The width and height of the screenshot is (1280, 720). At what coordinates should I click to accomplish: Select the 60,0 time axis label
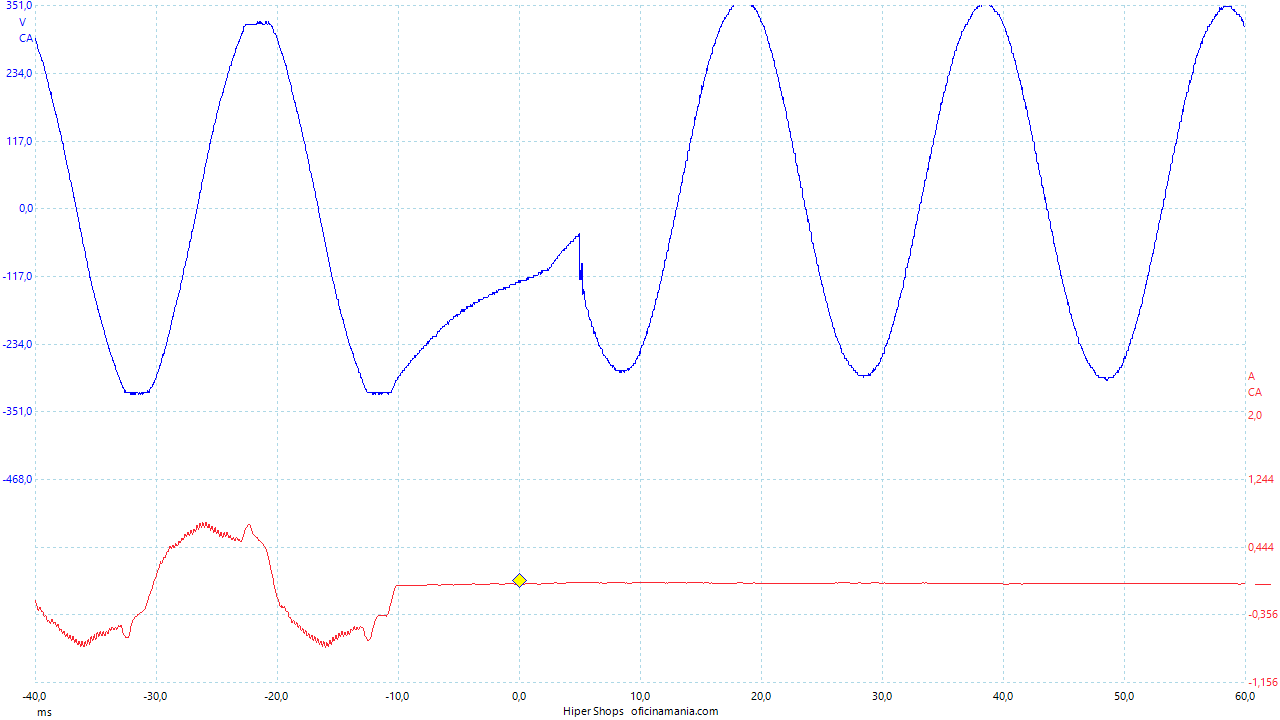[1245, 696]
